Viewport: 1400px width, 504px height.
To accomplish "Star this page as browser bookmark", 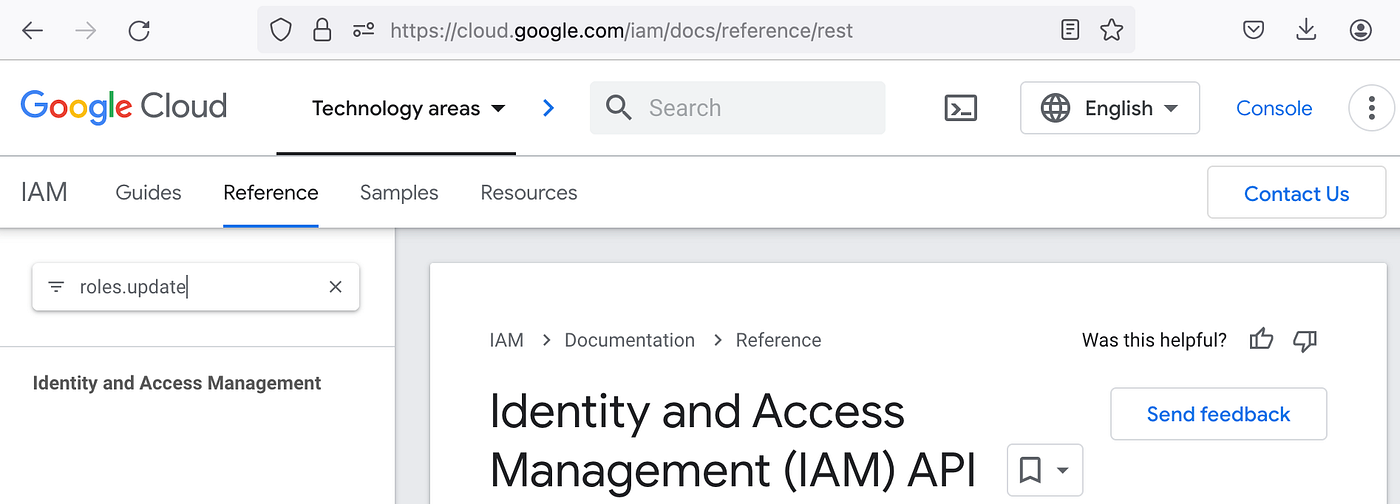I will [x=1111, y=30].
